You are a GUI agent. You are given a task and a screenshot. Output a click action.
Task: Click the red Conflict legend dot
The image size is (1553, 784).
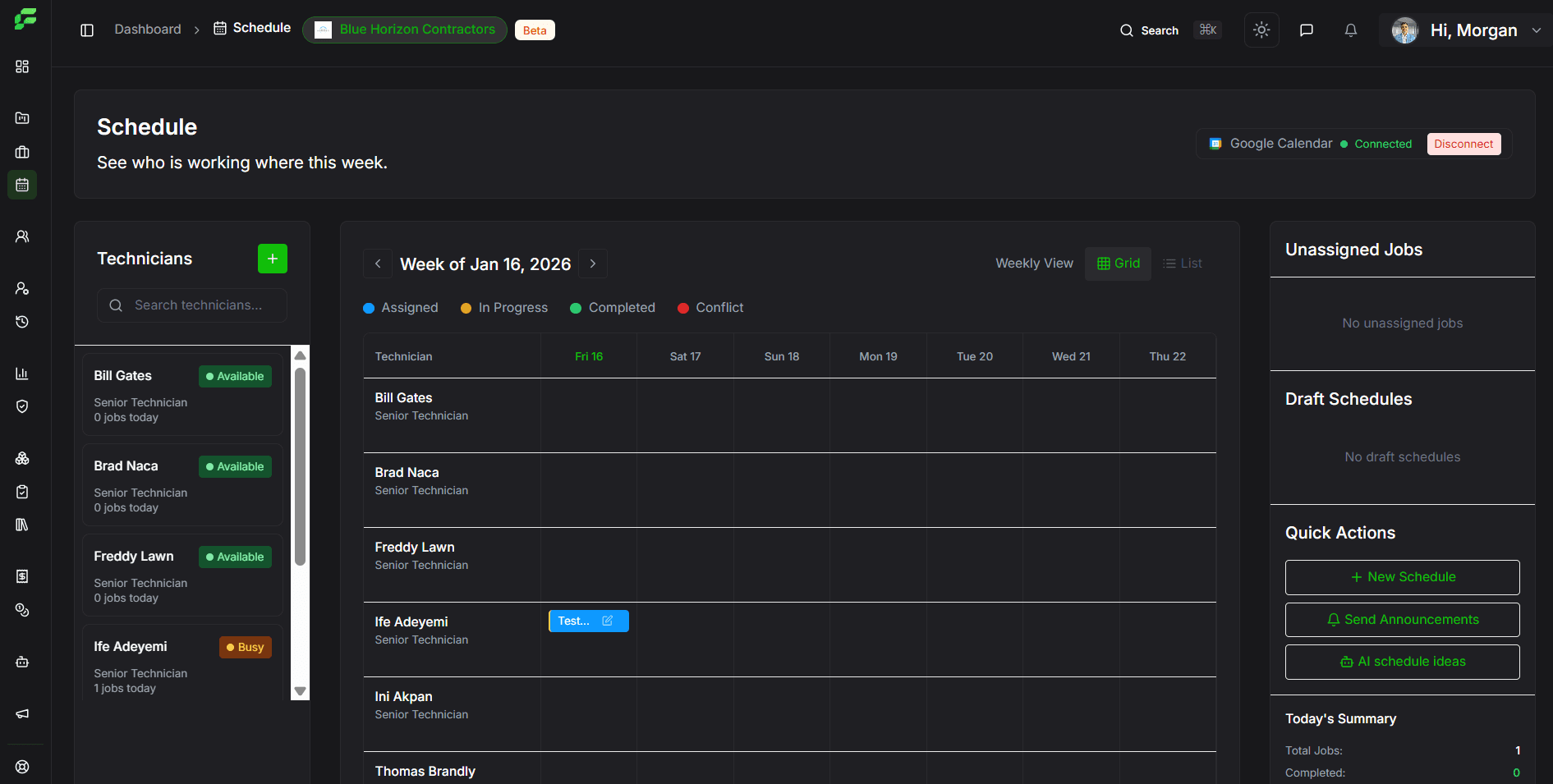click(683, 308)
